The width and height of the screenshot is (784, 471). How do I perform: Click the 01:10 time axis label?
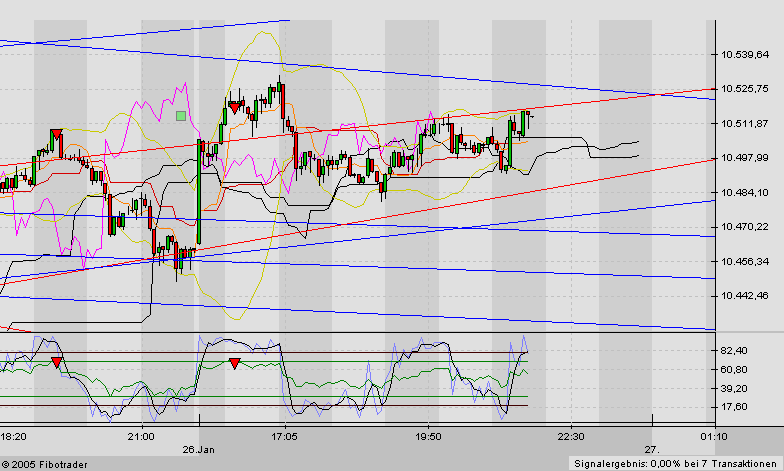point(714,437)
